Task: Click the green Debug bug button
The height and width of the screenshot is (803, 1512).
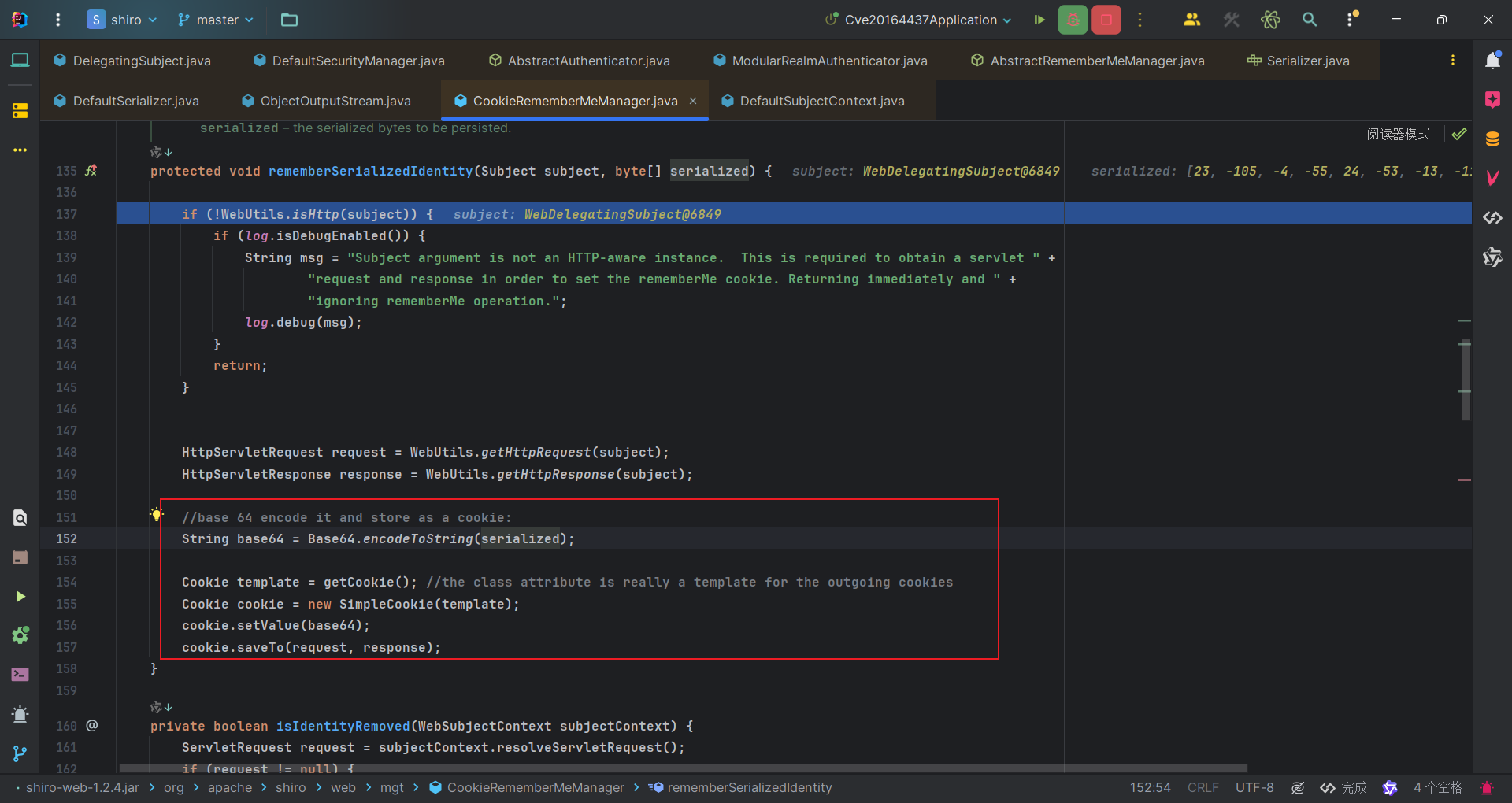Action: [1073, 20]
